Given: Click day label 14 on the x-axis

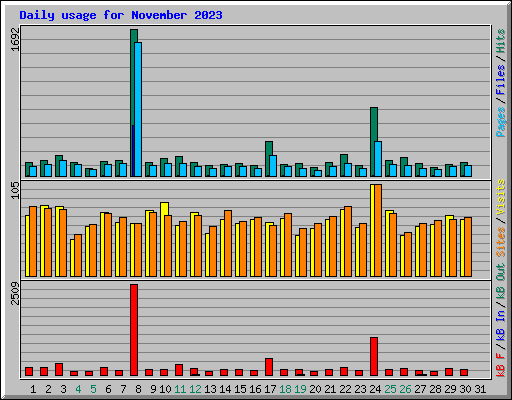Looking at the screenshot, I should point(225,389).
